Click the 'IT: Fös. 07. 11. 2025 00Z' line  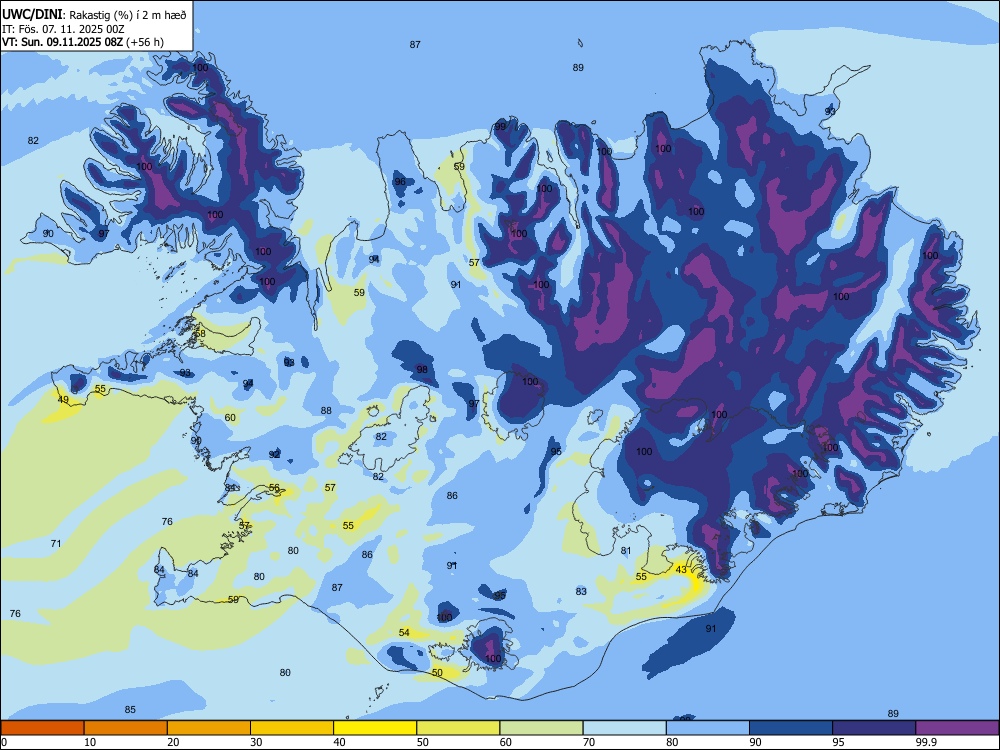click(x=63, y=29)
